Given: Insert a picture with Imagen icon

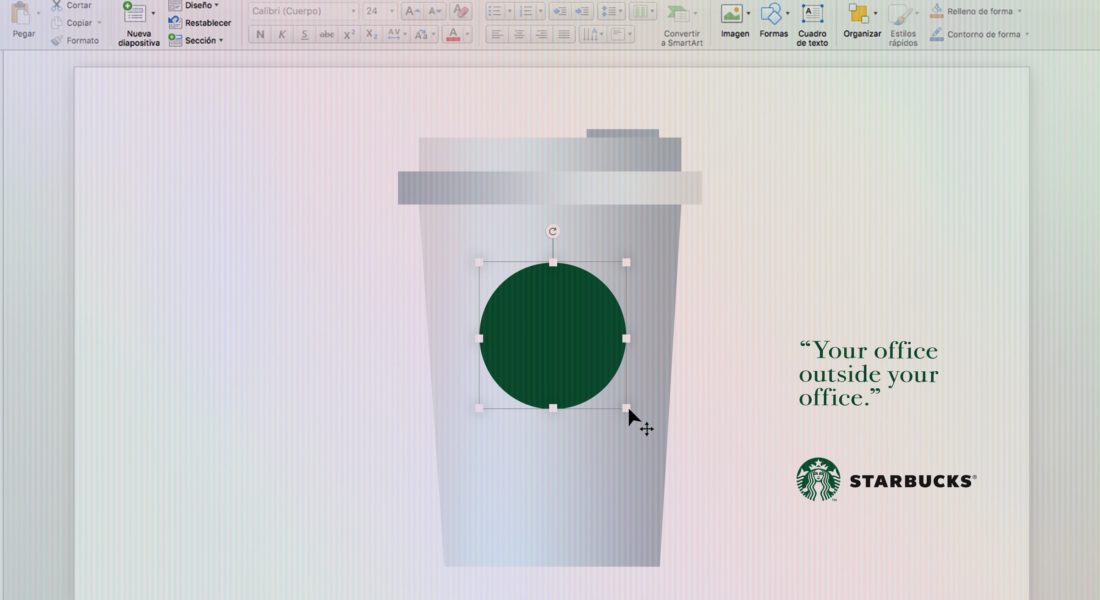Looking at the screenshot, I should [732, 13].
